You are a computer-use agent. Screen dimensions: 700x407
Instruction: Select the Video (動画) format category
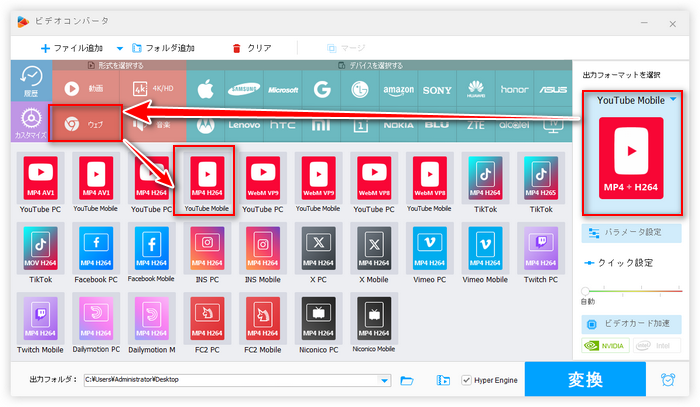(86, 88)
